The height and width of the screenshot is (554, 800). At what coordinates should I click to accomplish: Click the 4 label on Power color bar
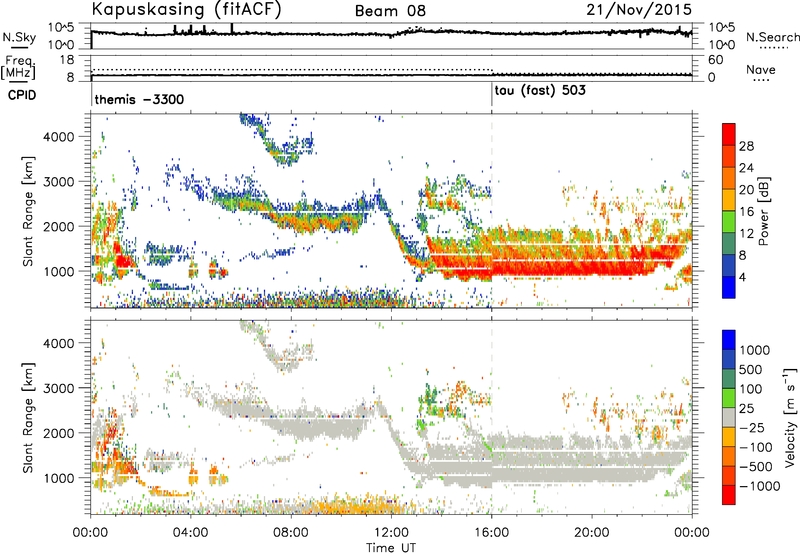(742, 277)
